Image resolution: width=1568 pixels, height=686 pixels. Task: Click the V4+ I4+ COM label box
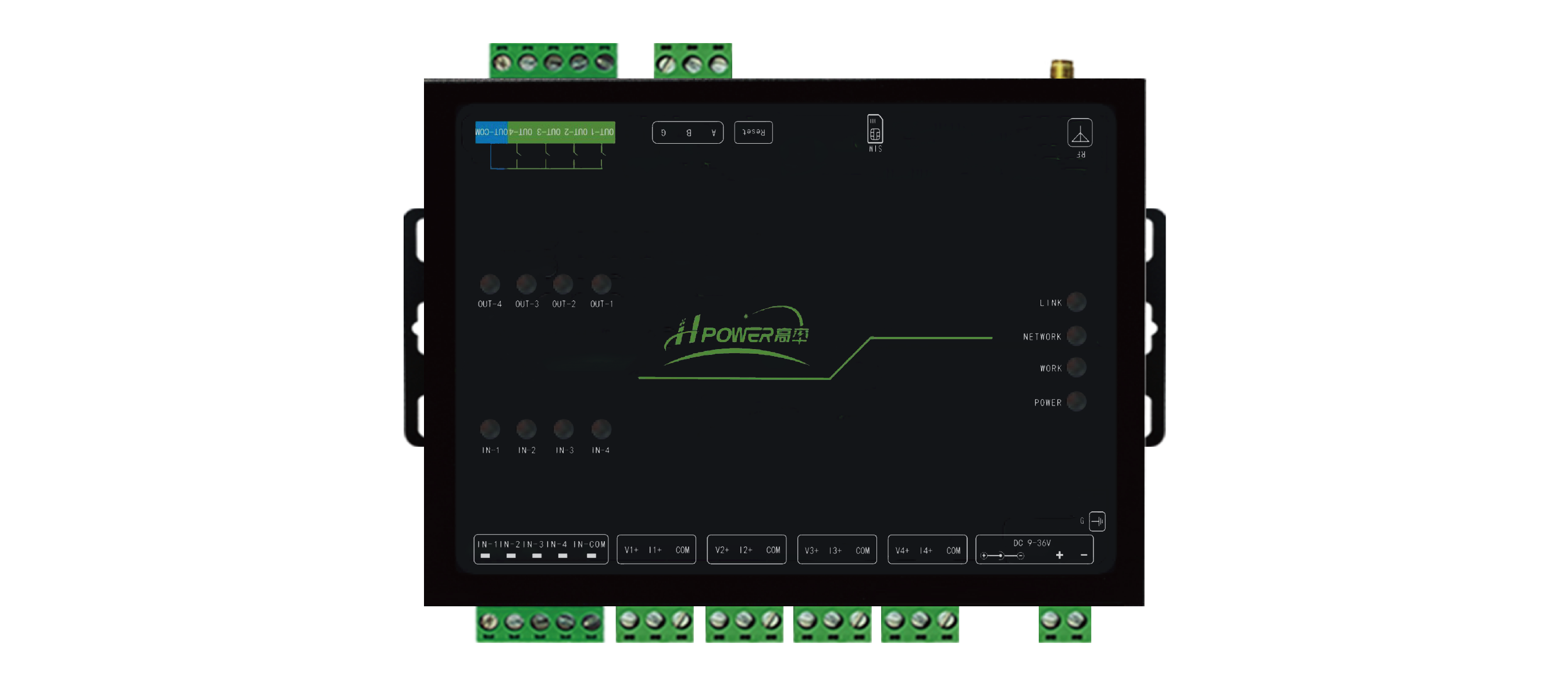click(927, 550)
